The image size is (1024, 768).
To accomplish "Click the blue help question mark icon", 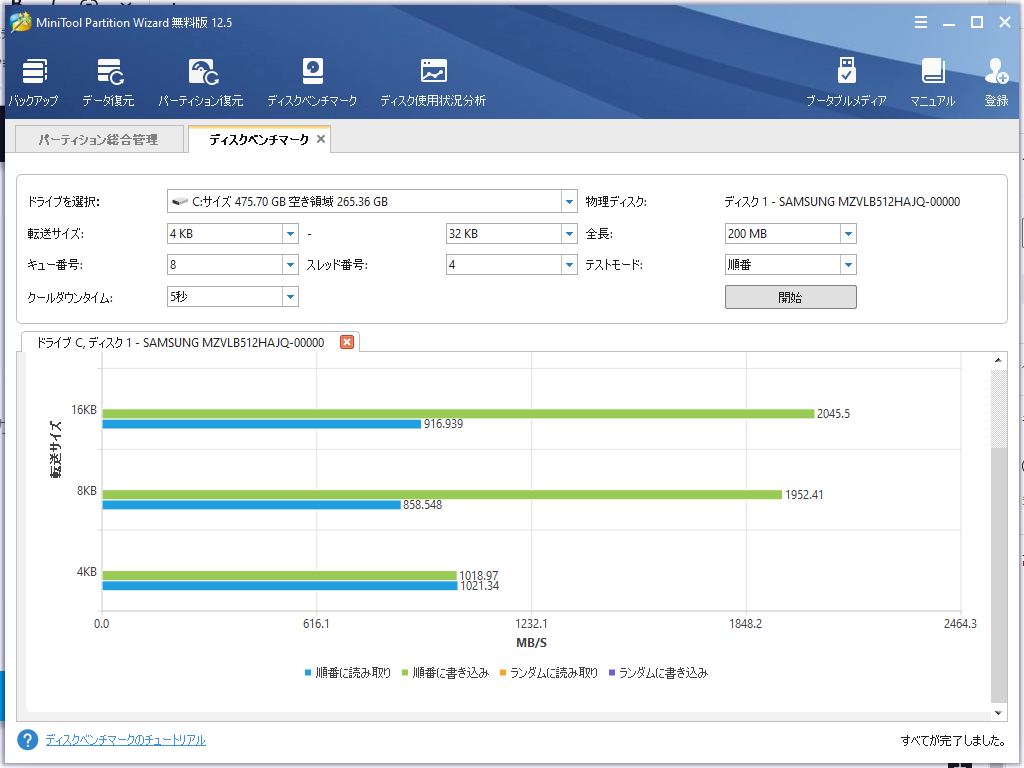I will coord(28,740).
